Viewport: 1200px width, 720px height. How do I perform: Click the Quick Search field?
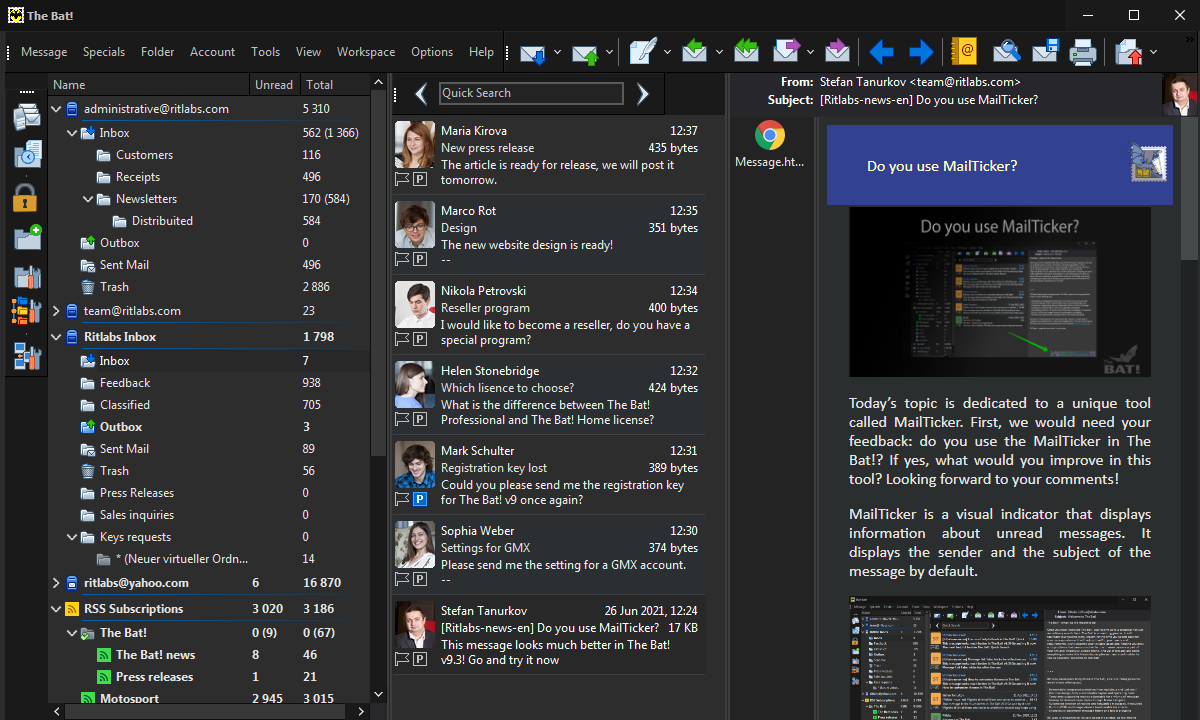click(531, 93)
